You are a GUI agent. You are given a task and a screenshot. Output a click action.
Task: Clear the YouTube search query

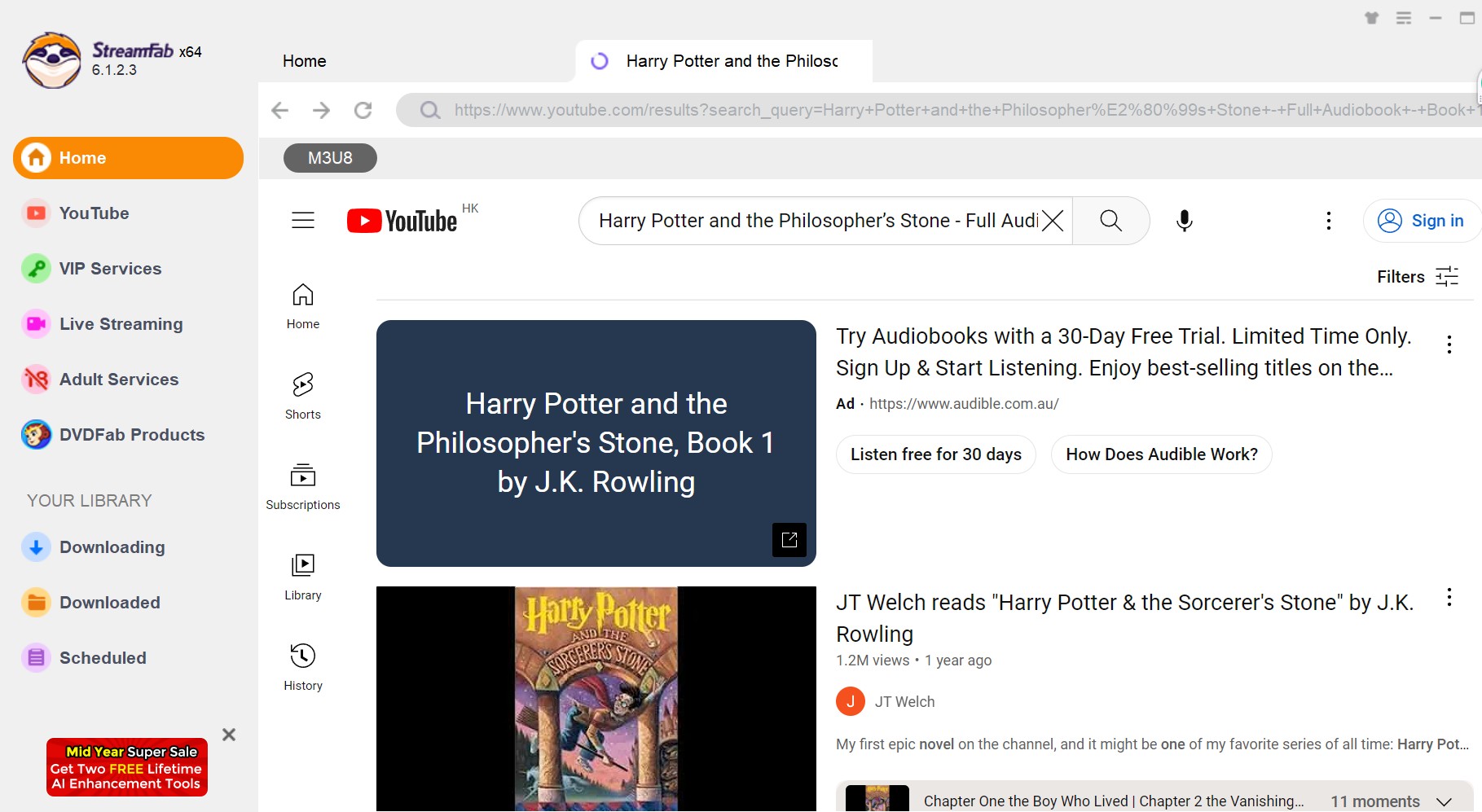click(x=1053, y=221)
